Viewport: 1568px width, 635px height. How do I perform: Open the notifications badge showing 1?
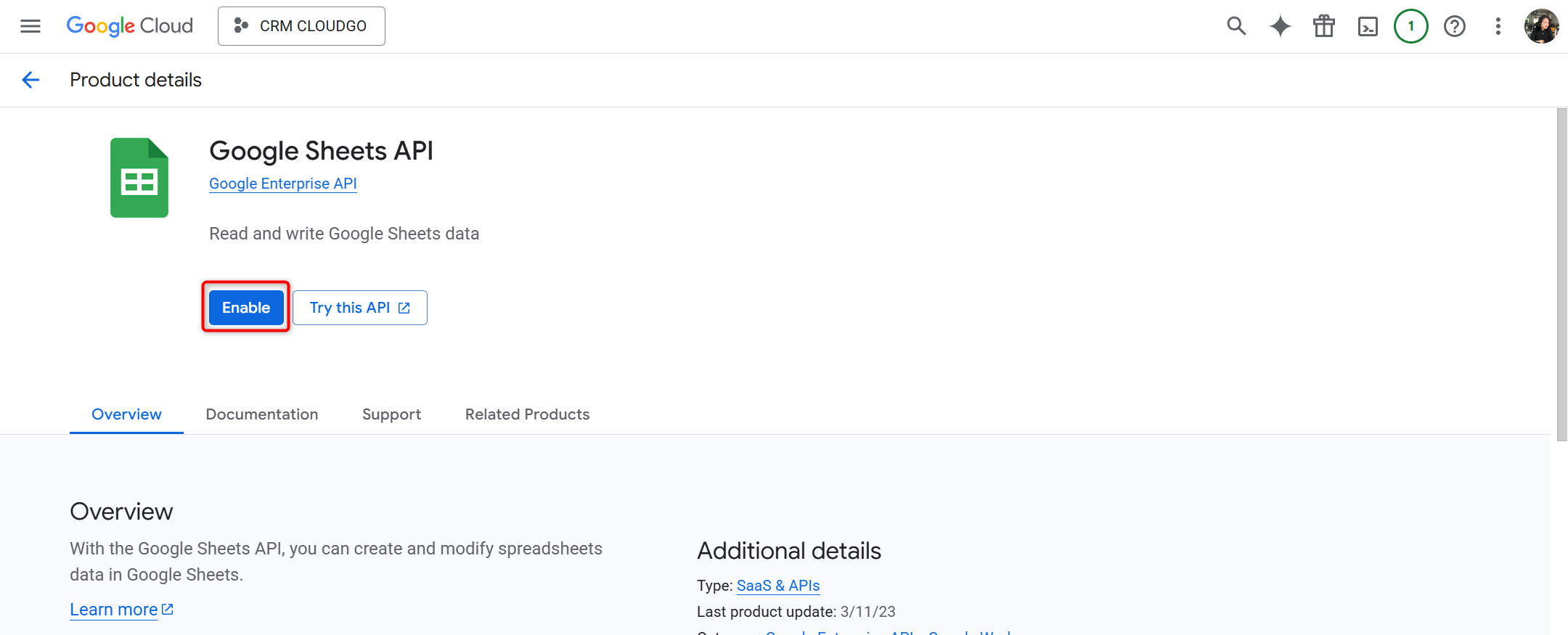click(x=1410, y=27)
